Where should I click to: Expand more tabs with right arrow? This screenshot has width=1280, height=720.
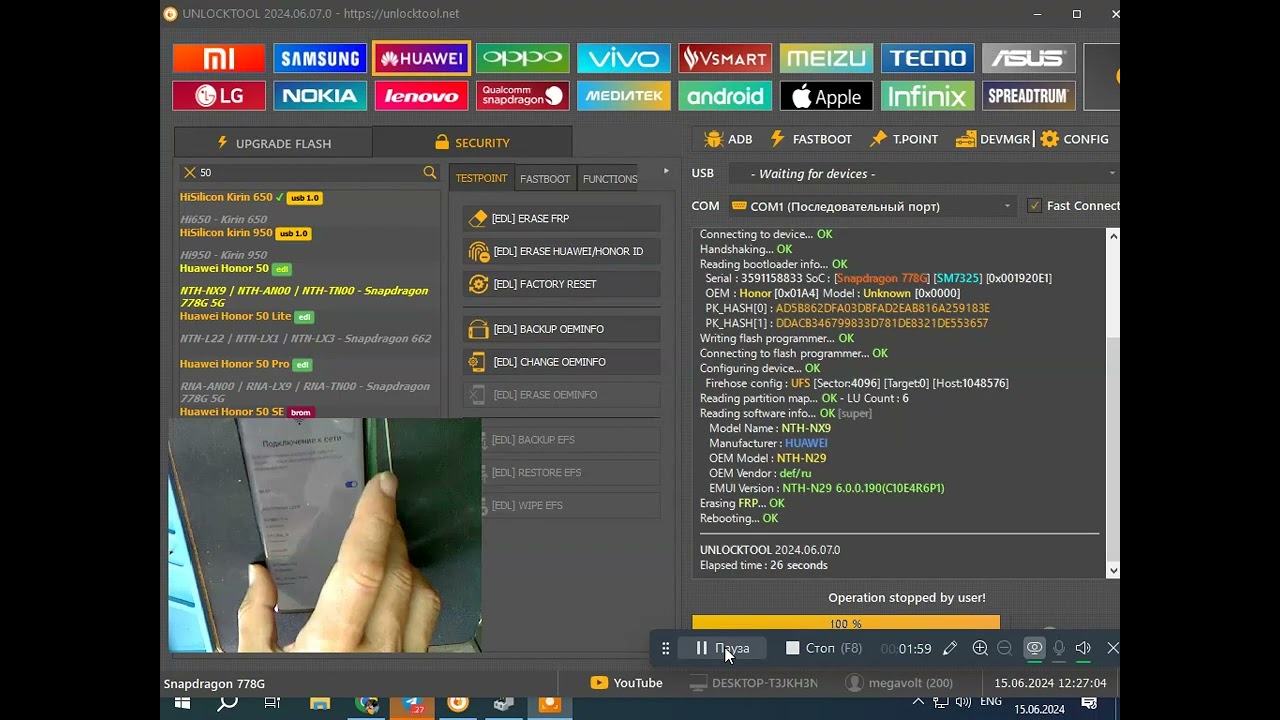pos(666,172)
